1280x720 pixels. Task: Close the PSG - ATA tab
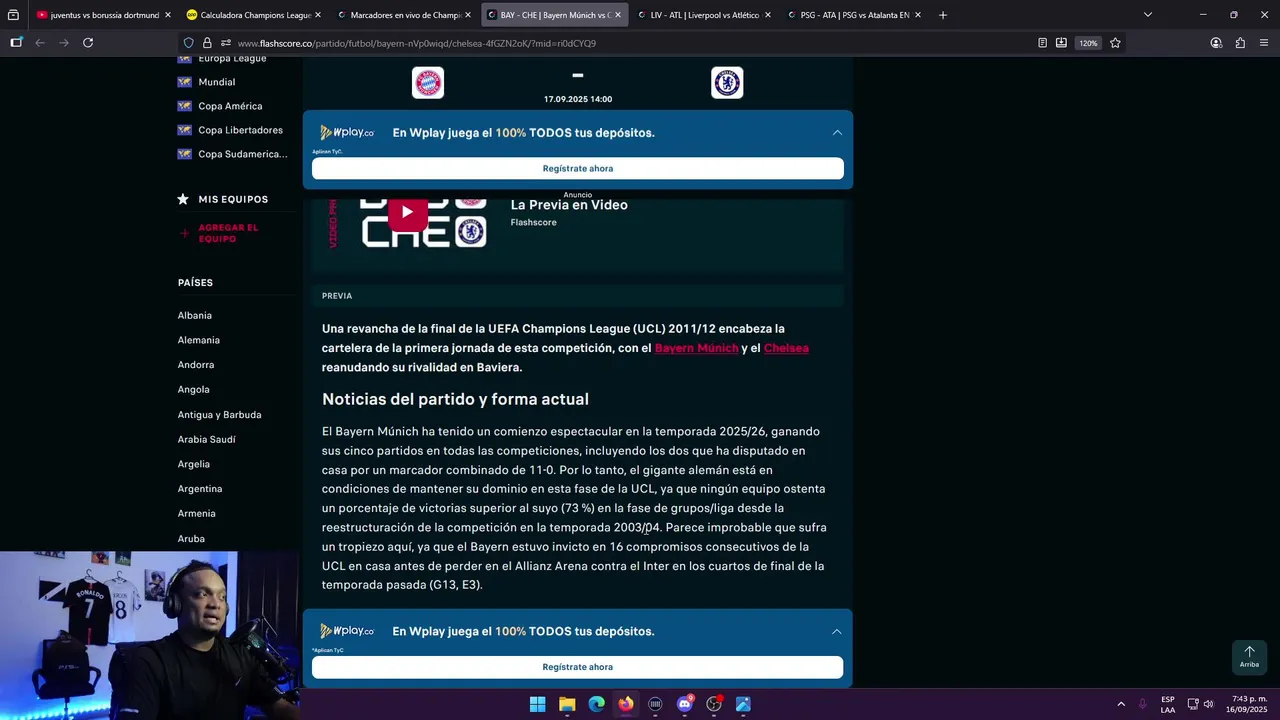click(x=918, y=15)
